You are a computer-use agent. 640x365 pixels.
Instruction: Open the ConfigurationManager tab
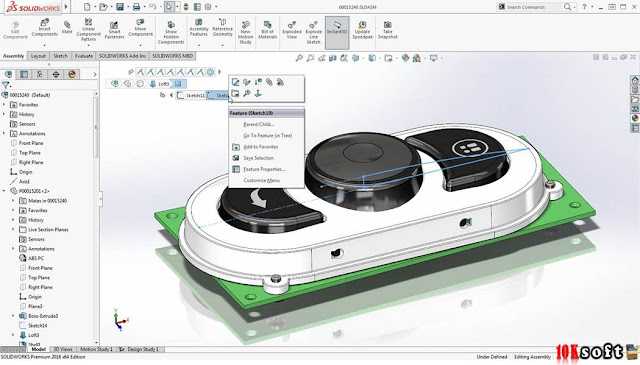coord(40,74)
